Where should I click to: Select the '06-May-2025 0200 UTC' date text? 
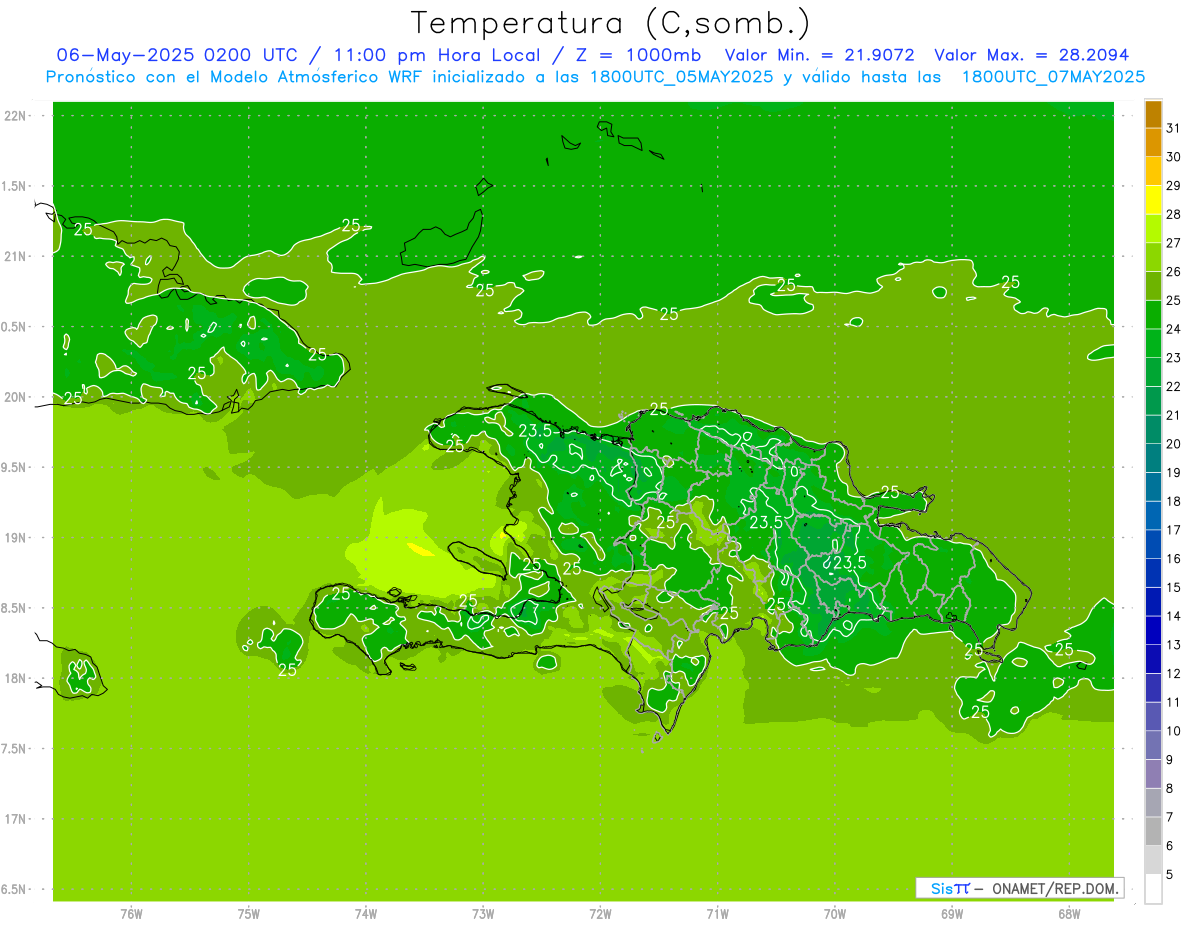[177, 55]
